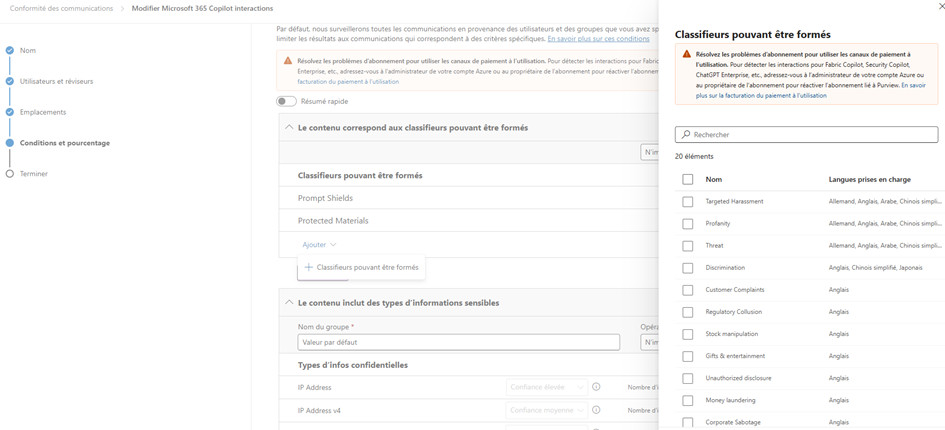
Task: Go to Conditions et pourcentage step
Action: coord(65,143)
